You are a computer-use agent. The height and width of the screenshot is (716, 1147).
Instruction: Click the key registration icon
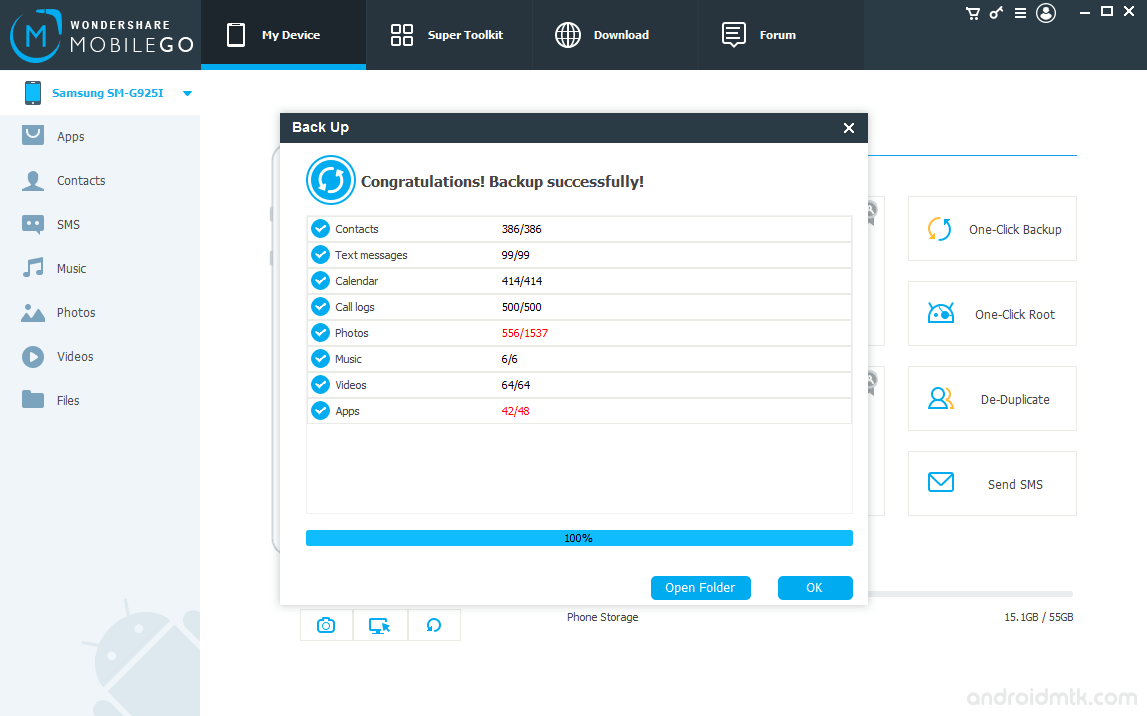[996, 13]
